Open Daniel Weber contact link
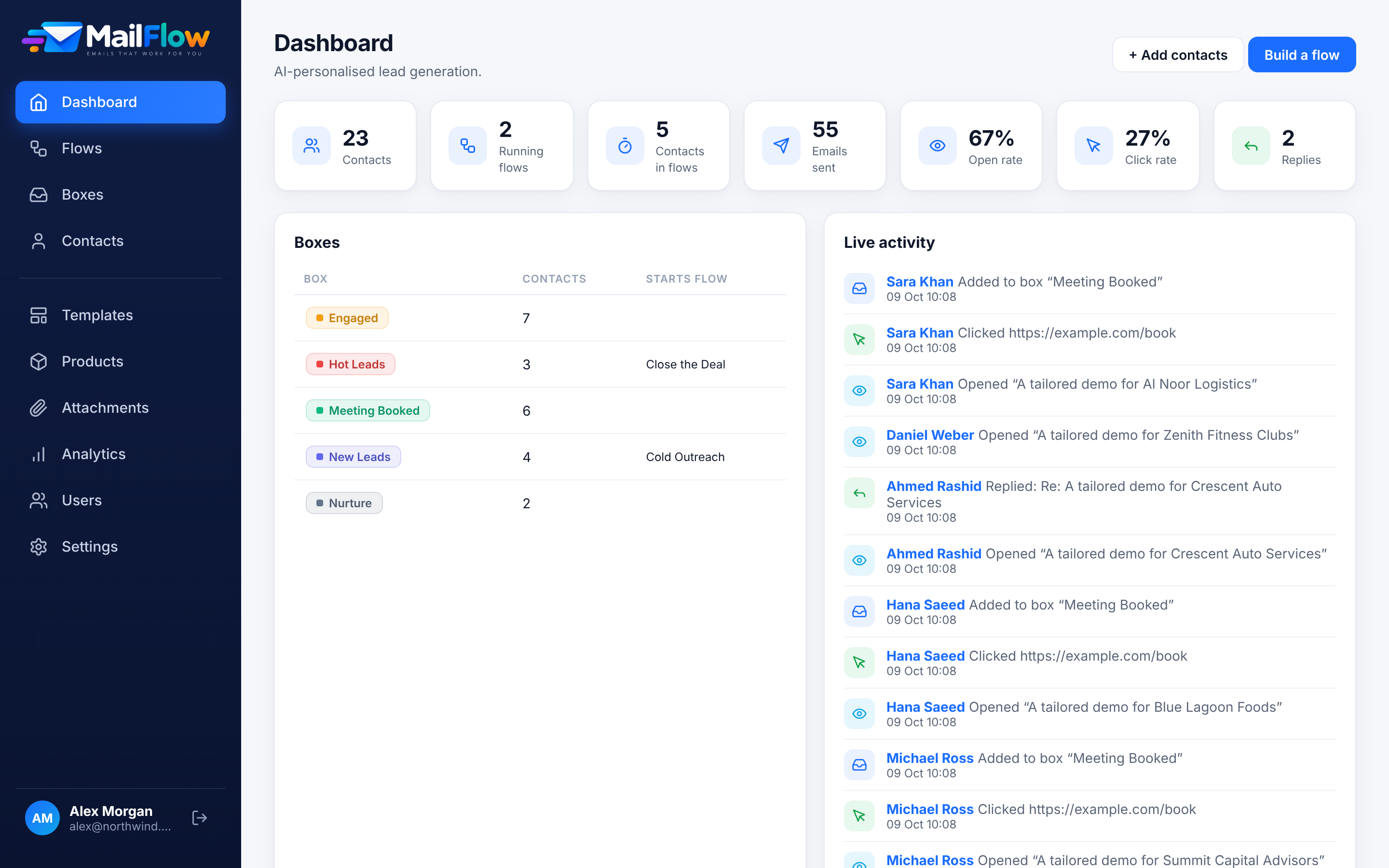 [x=930, y=435]
